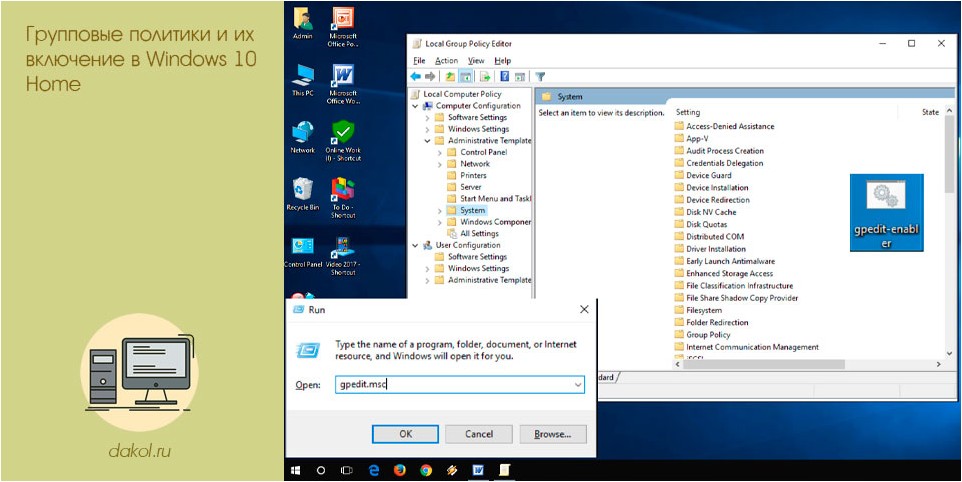Open the Help menu

[502, 61]
